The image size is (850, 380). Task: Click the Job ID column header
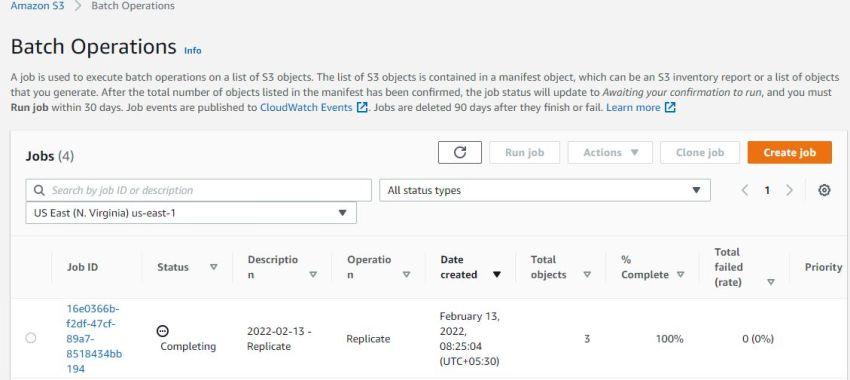tap(82, 267)
